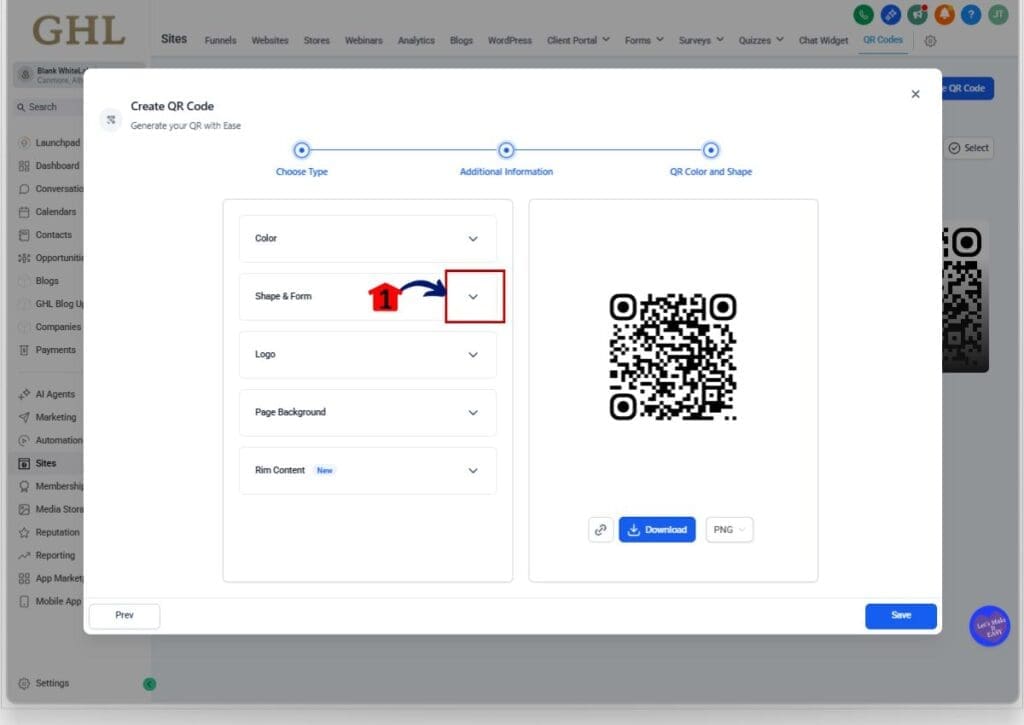This screenshot has width=1024, height=725.
Task: Select the QR Color and Shape step circle
Action: (x=710, y=149)
